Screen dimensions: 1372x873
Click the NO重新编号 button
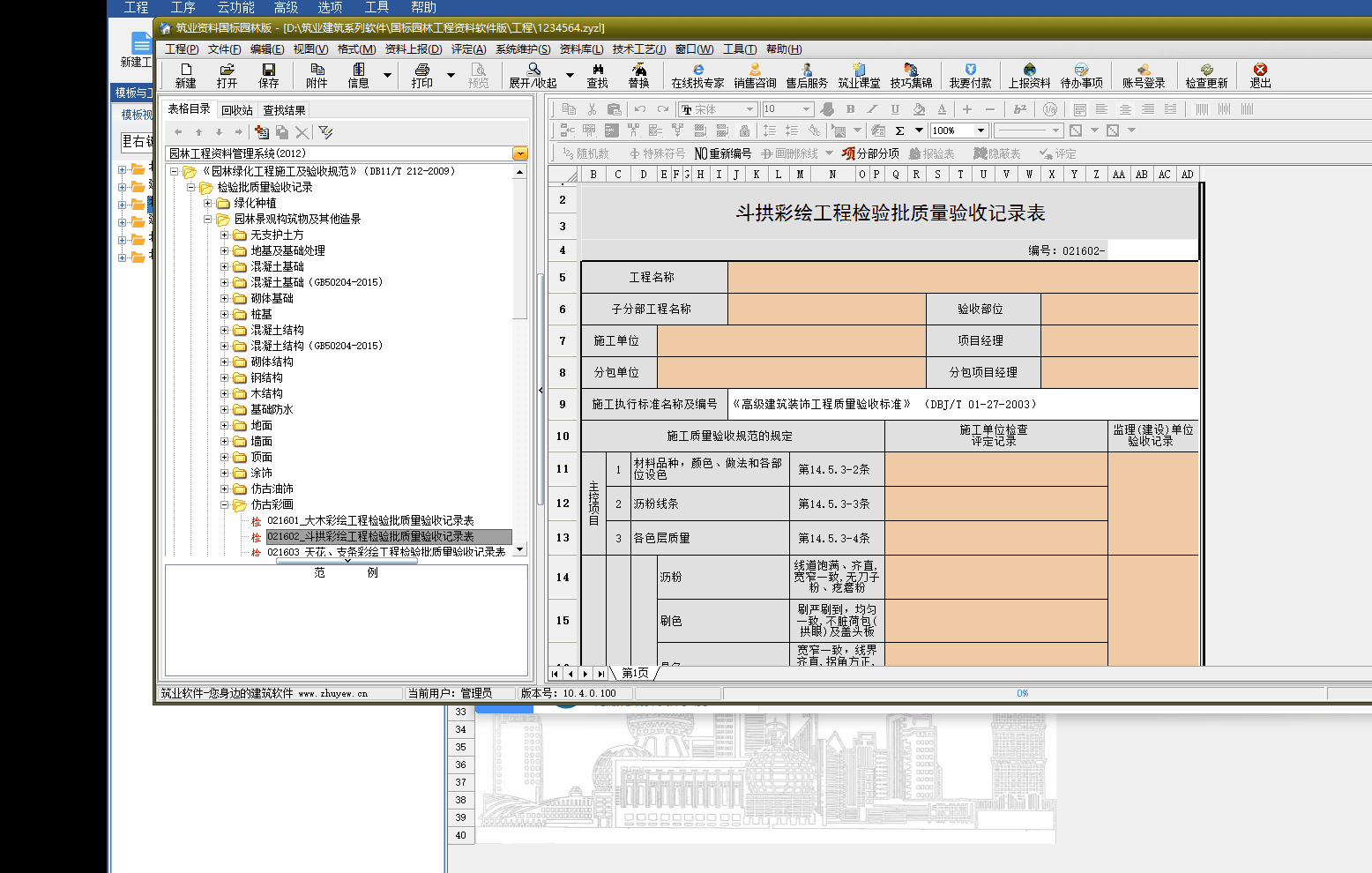click(x=723, y=153)
